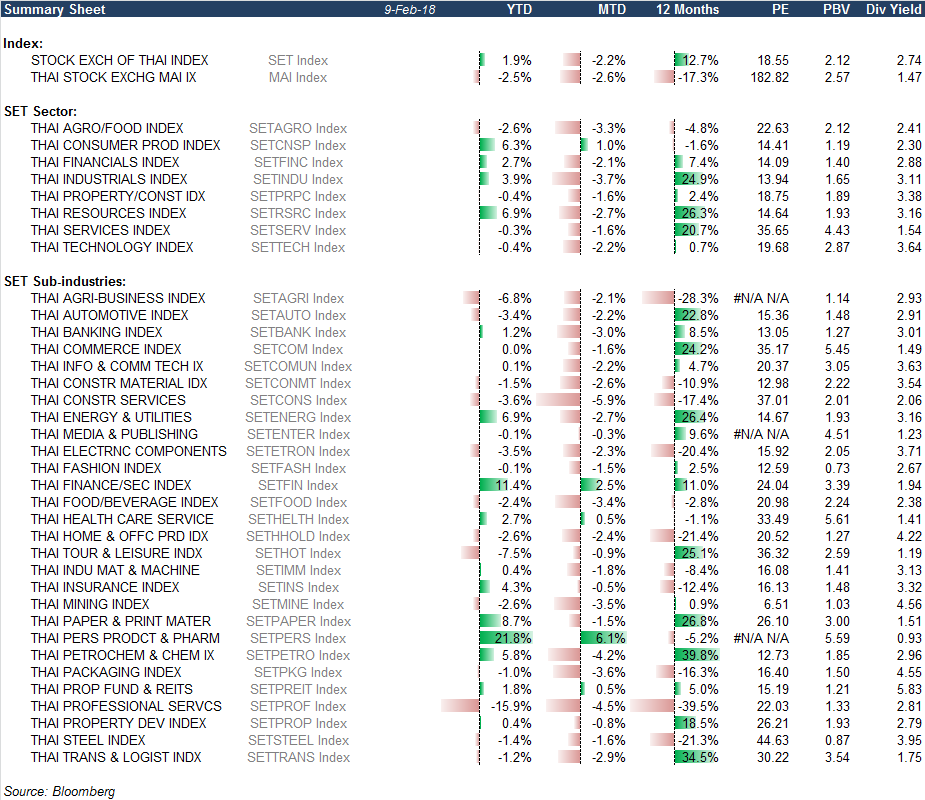This screenshot has width=925, height=800.
Task: Click the -28.3% value for Agri-Business
Action: [698, 299]
